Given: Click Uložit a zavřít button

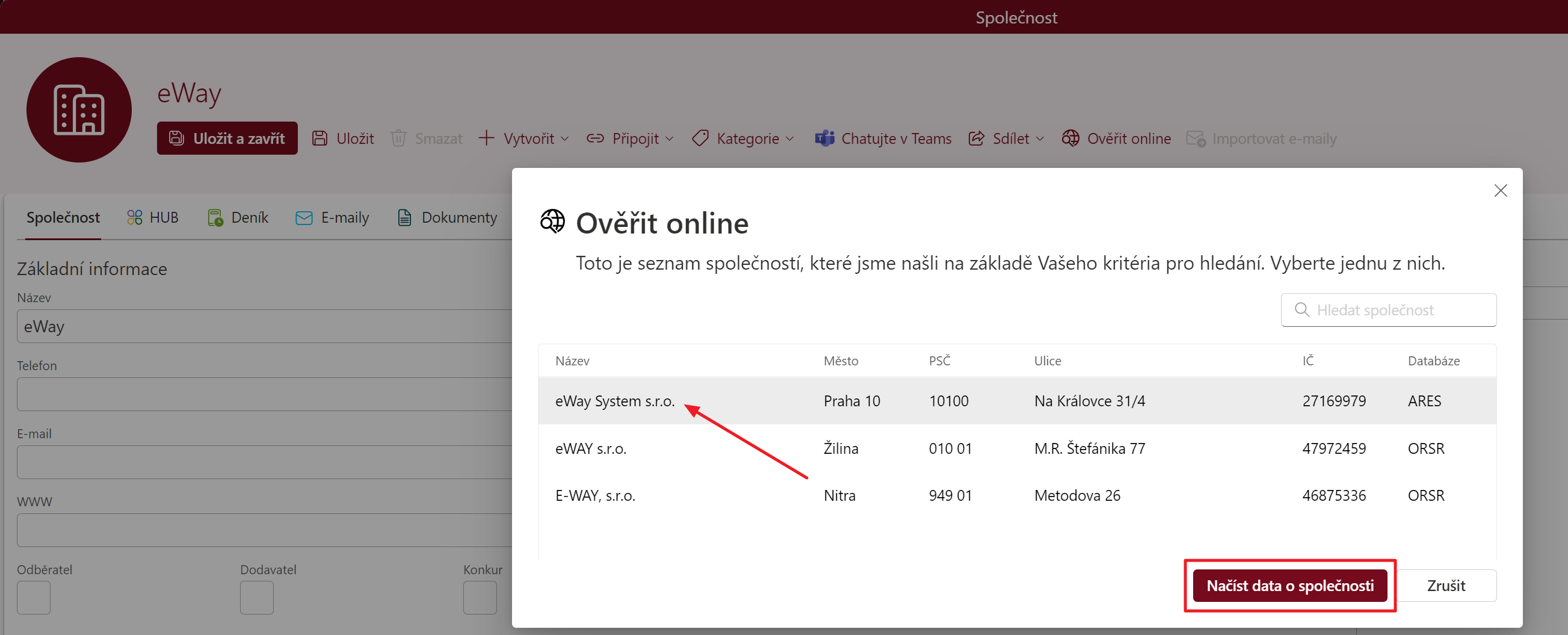Looking at the screenshot, I should click(x=227, y=138).
